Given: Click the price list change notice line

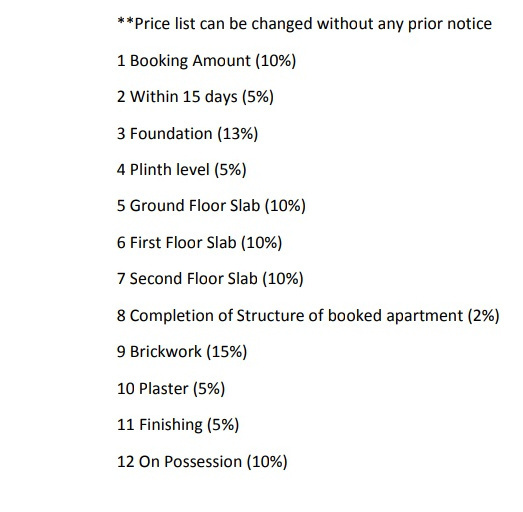Looking at the screenshot, I should (305, 24).
